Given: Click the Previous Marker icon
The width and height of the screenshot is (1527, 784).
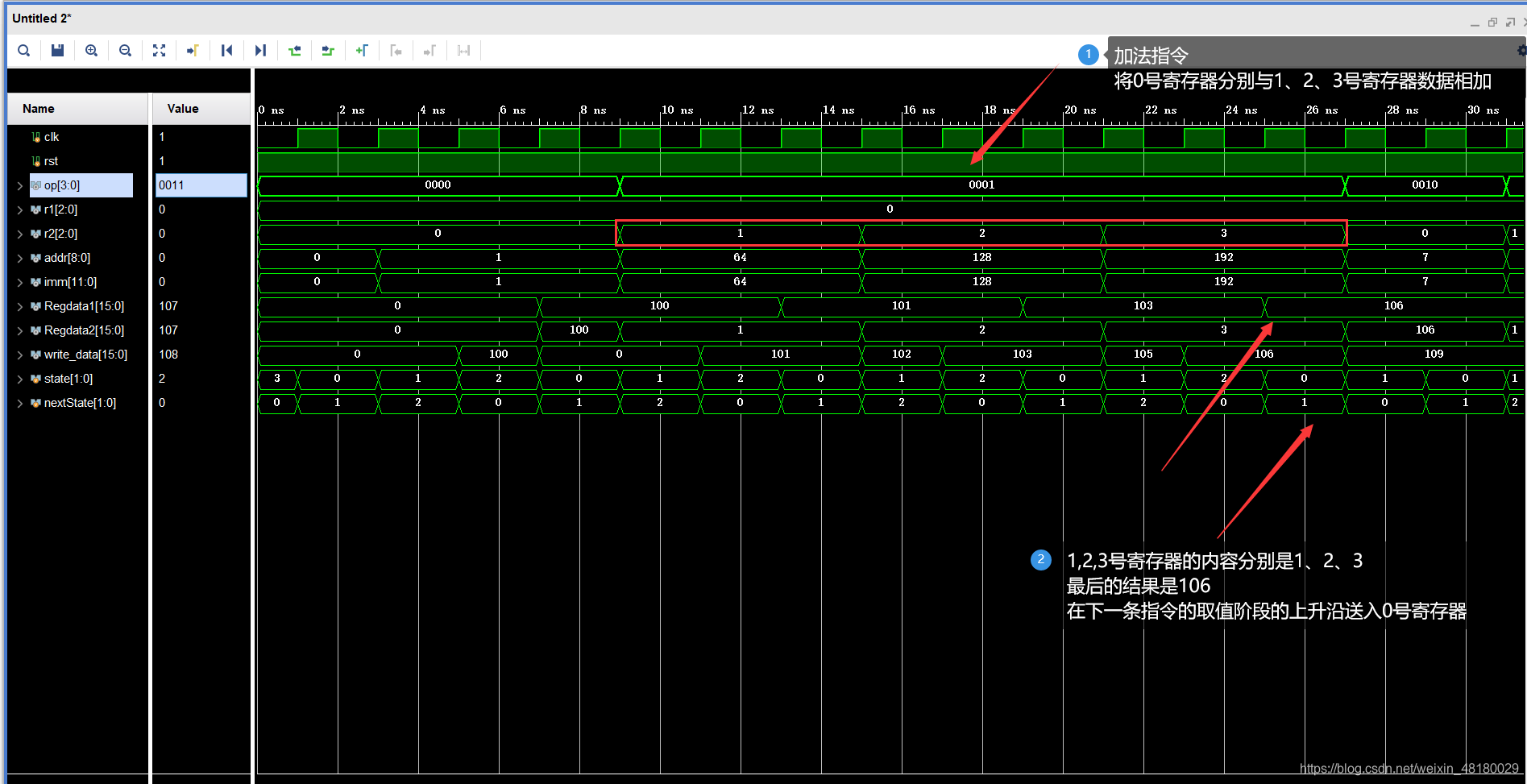Looking at the screenshot, I should 396,51.
